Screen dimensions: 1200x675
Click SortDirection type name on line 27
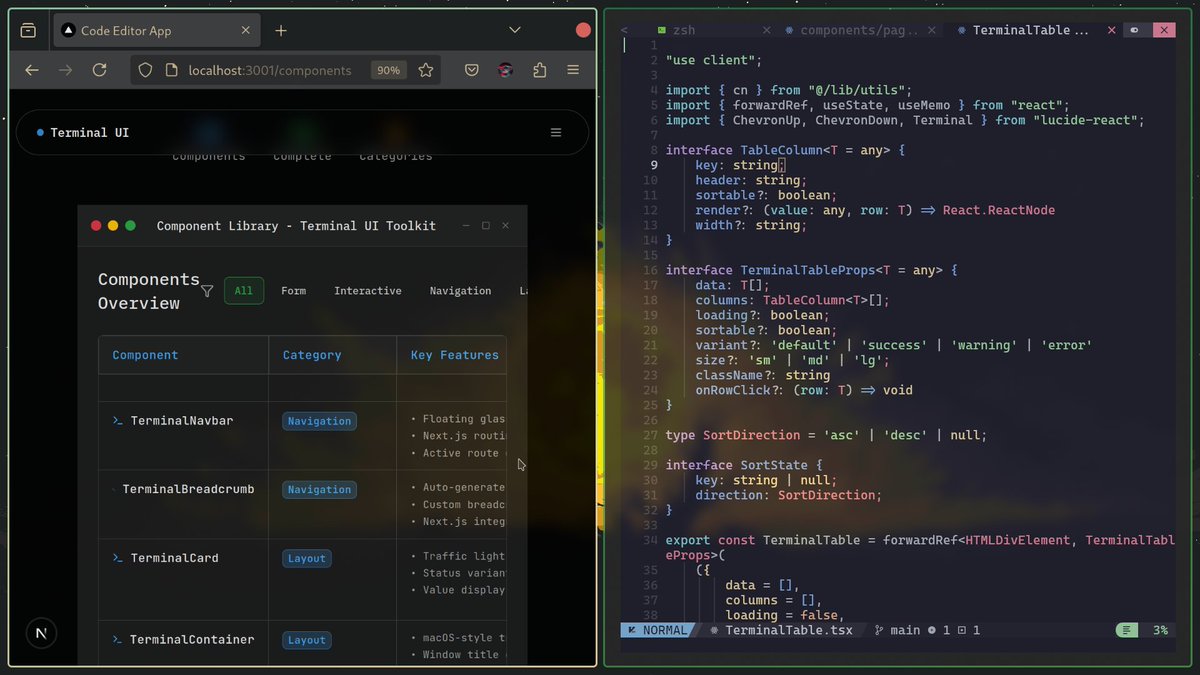point(752,435)
